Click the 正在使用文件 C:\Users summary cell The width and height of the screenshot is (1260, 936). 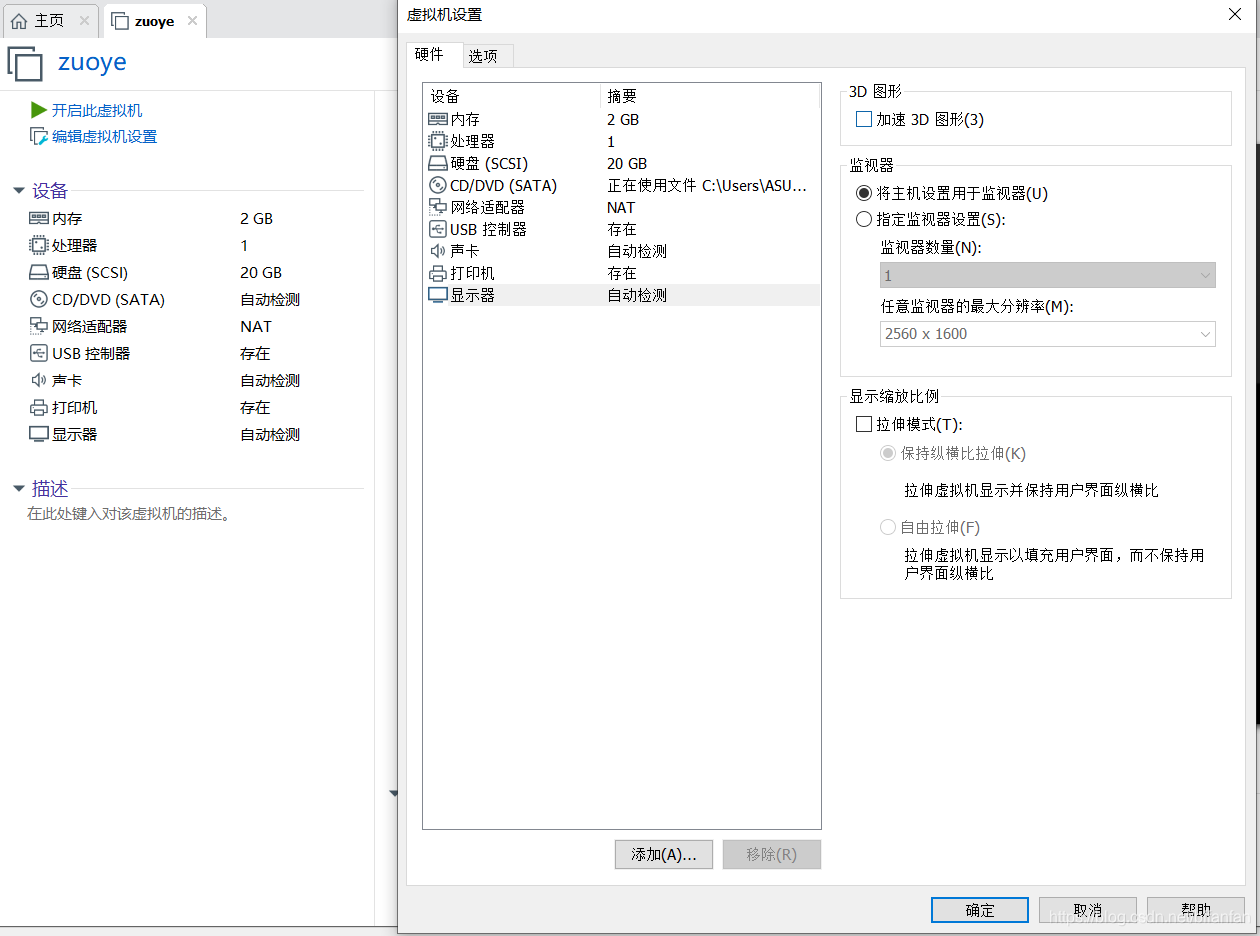click(x=706, y=185)
